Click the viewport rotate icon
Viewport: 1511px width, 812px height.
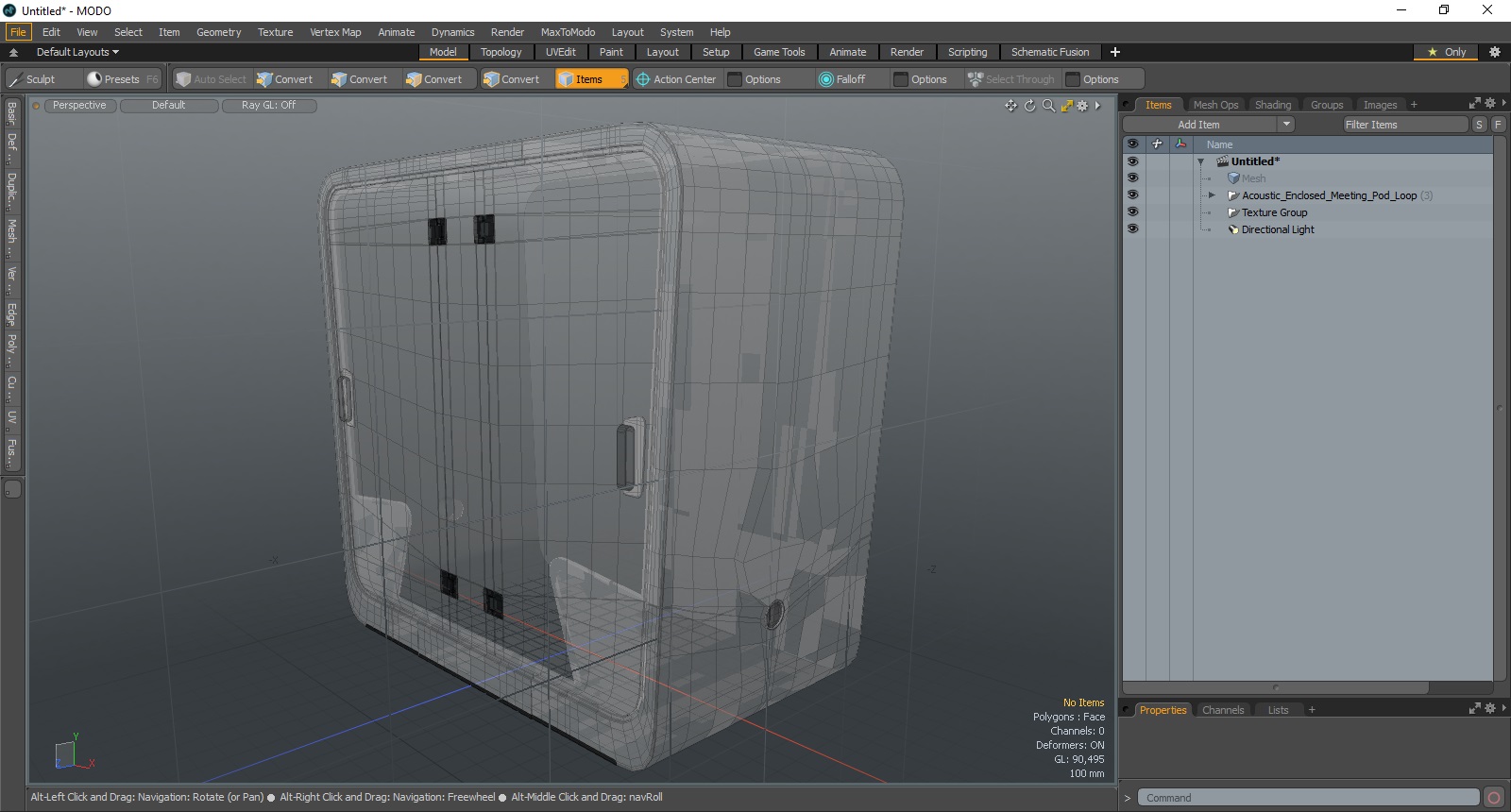tap(1029, 106)
